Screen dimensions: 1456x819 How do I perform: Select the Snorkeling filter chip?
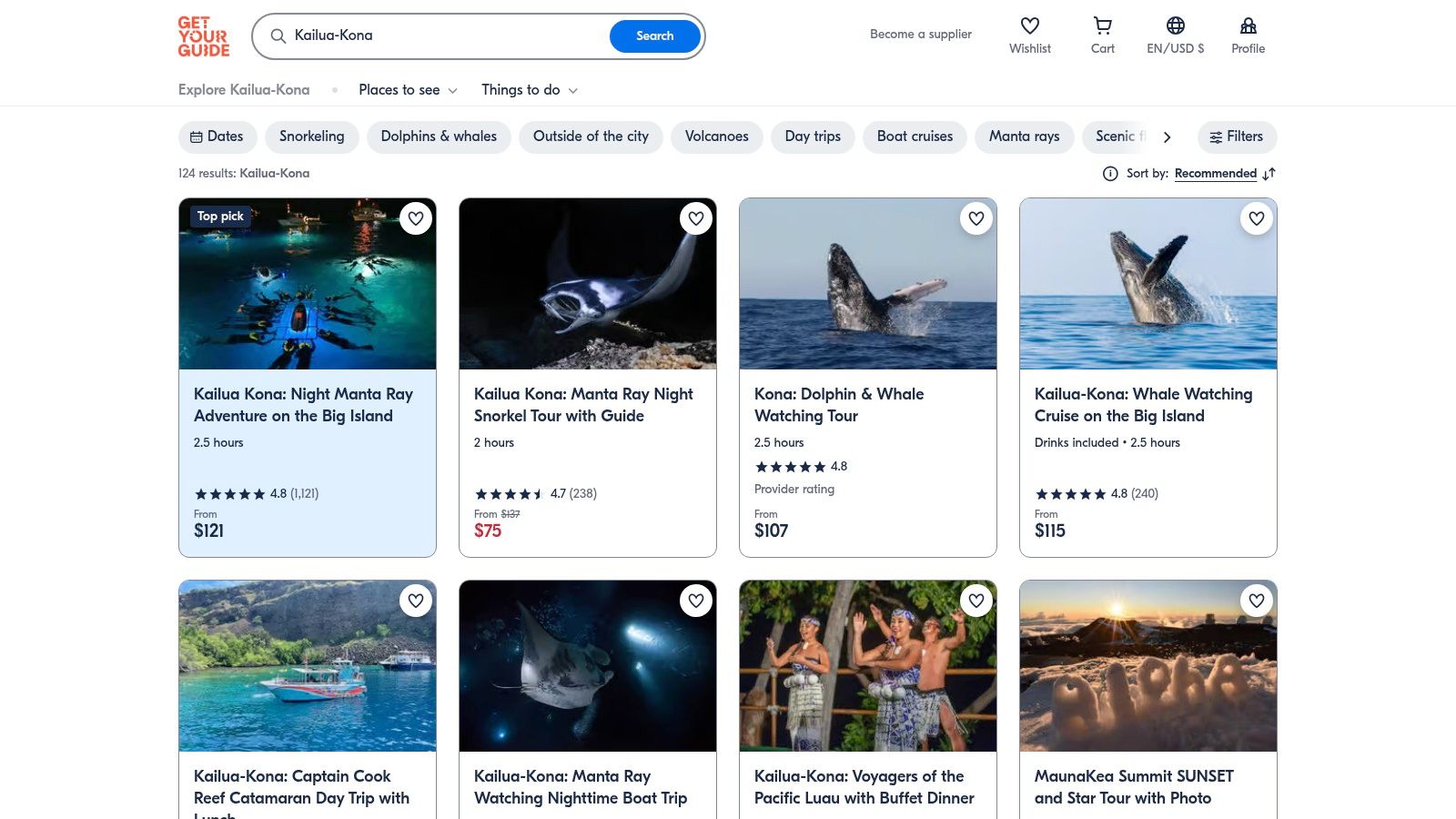point(311,136)
